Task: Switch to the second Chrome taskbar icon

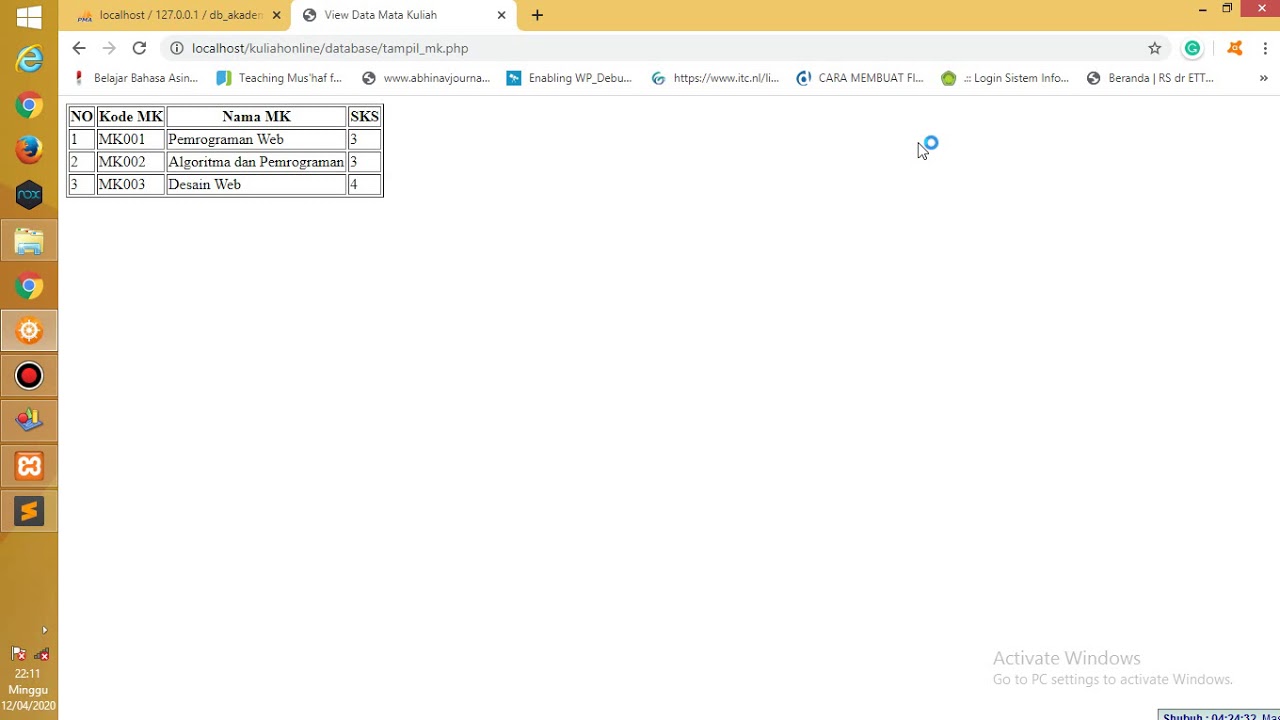Action: tap(29, 286)
